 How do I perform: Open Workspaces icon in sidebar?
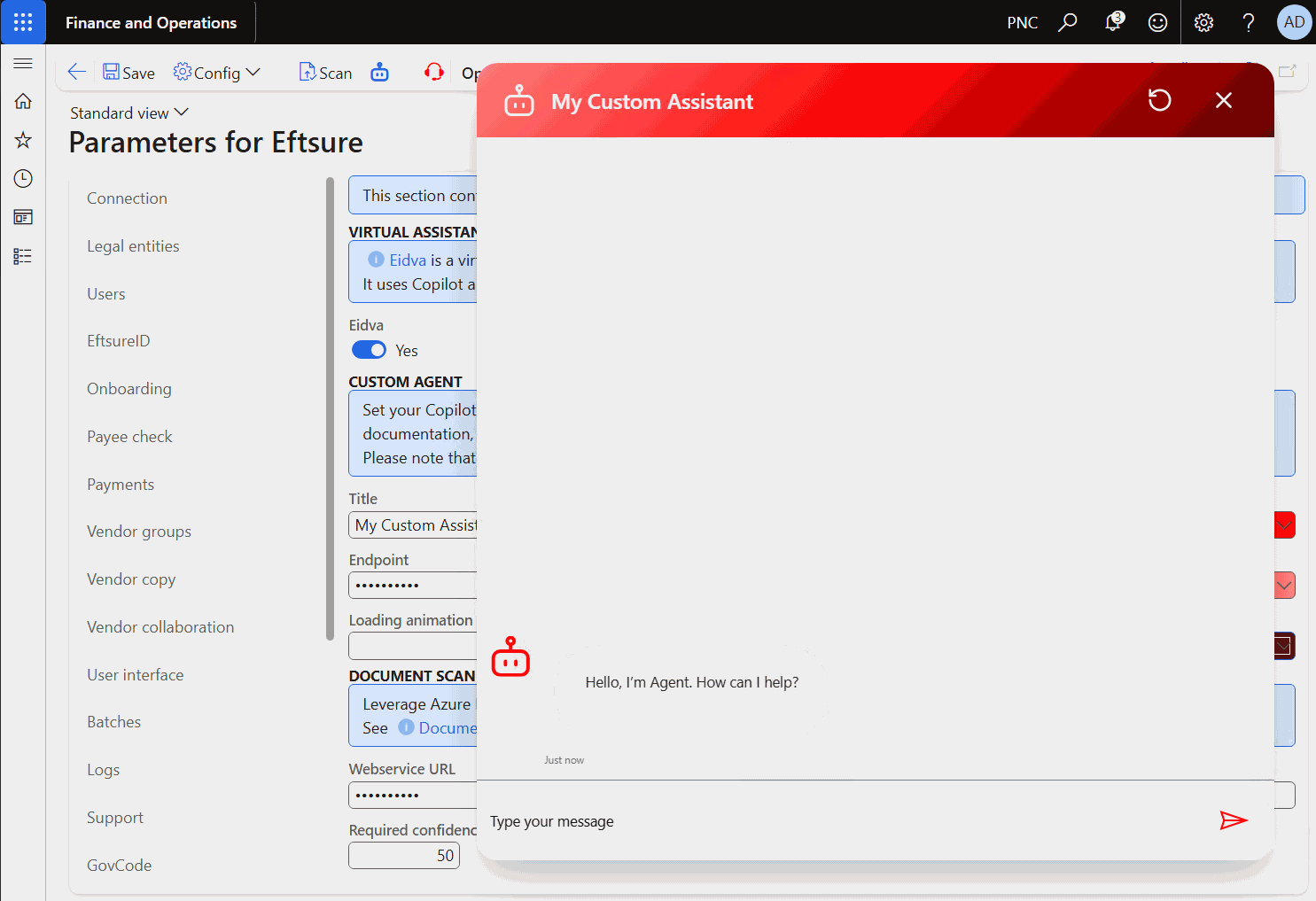pos(23,217)
